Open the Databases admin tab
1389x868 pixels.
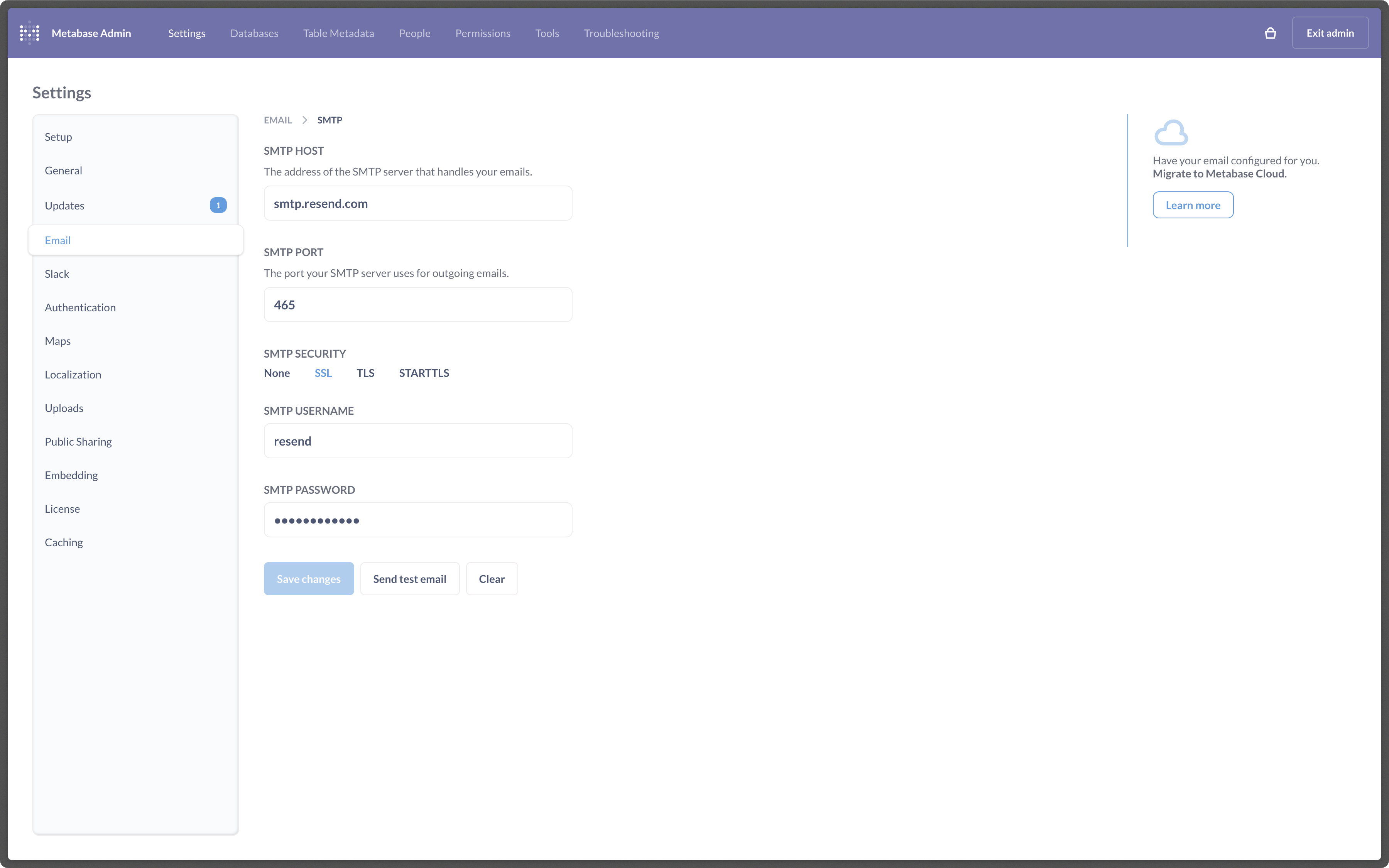pos(254,33)
